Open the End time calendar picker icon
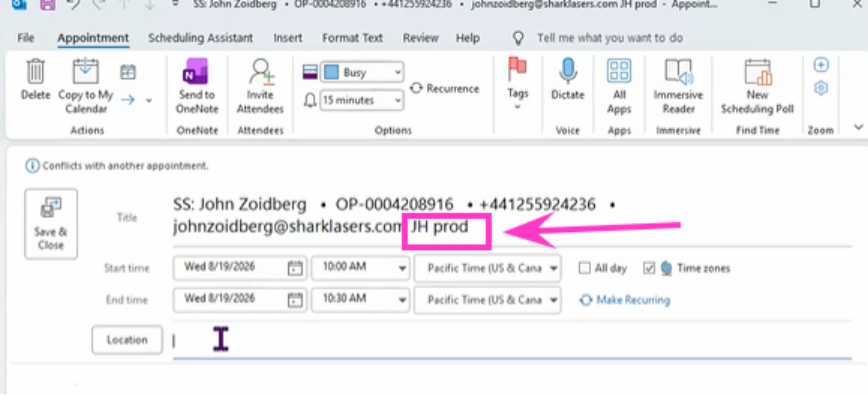 [296, 300]
